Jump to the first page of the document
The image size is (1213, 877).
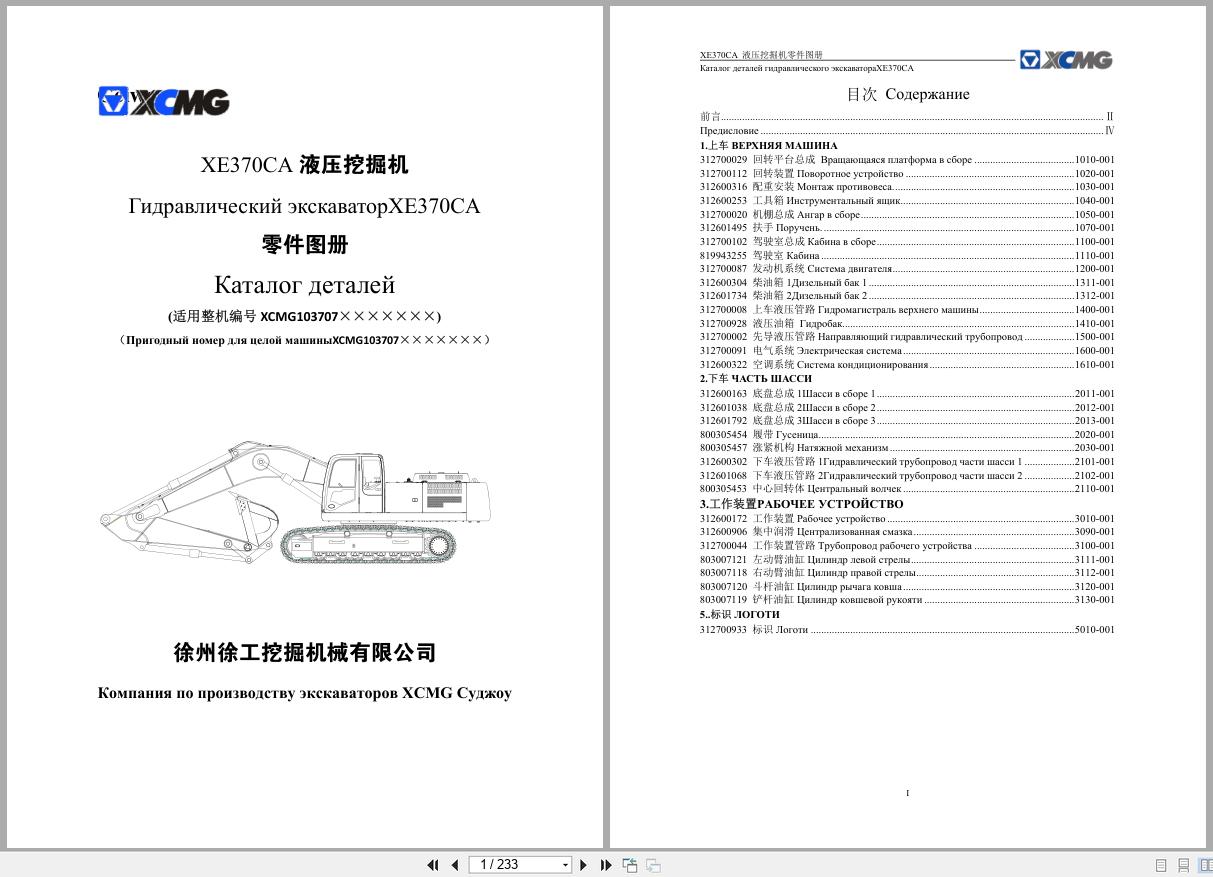[x=433, y=864]
